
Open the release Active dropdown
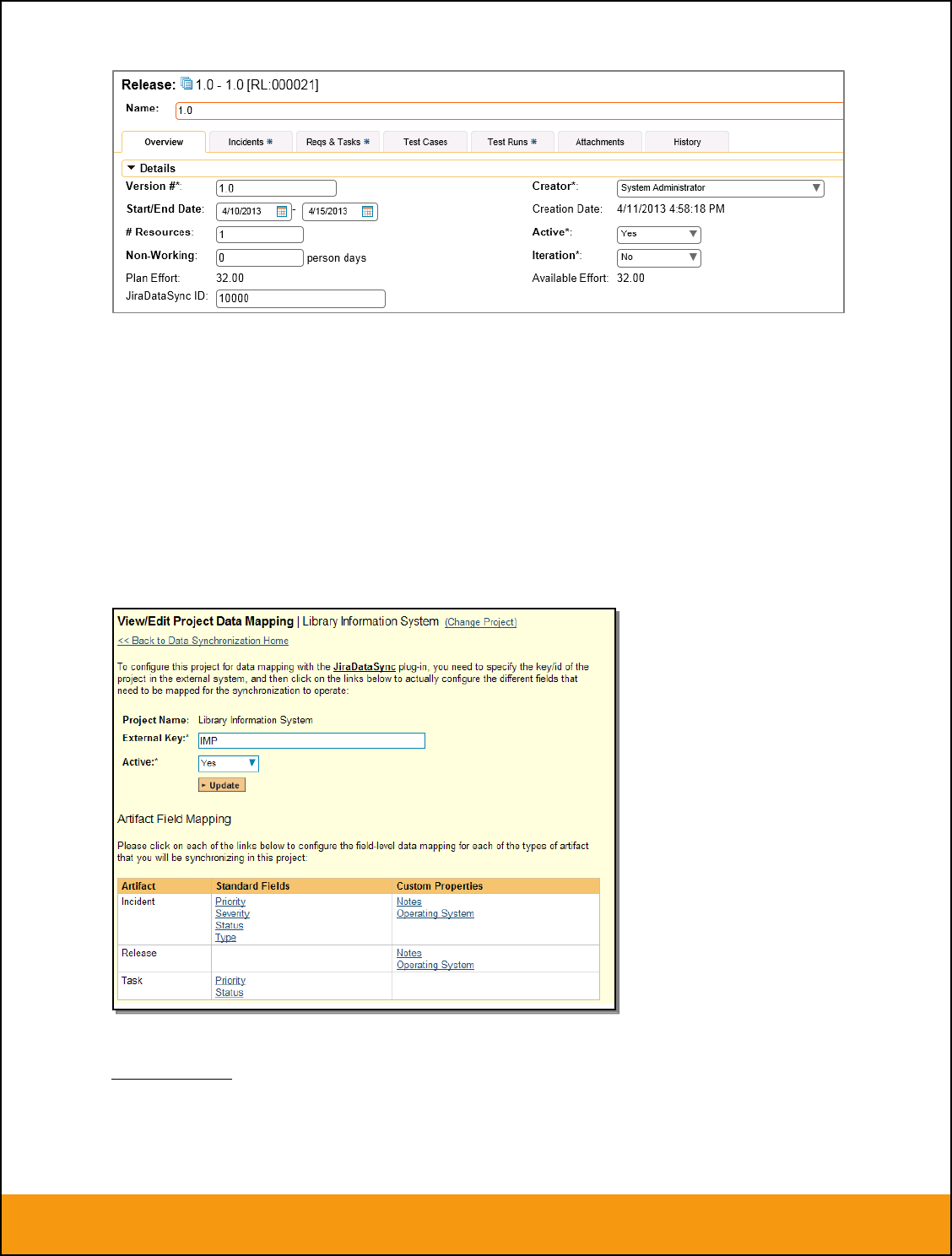[x=659, y=234]
